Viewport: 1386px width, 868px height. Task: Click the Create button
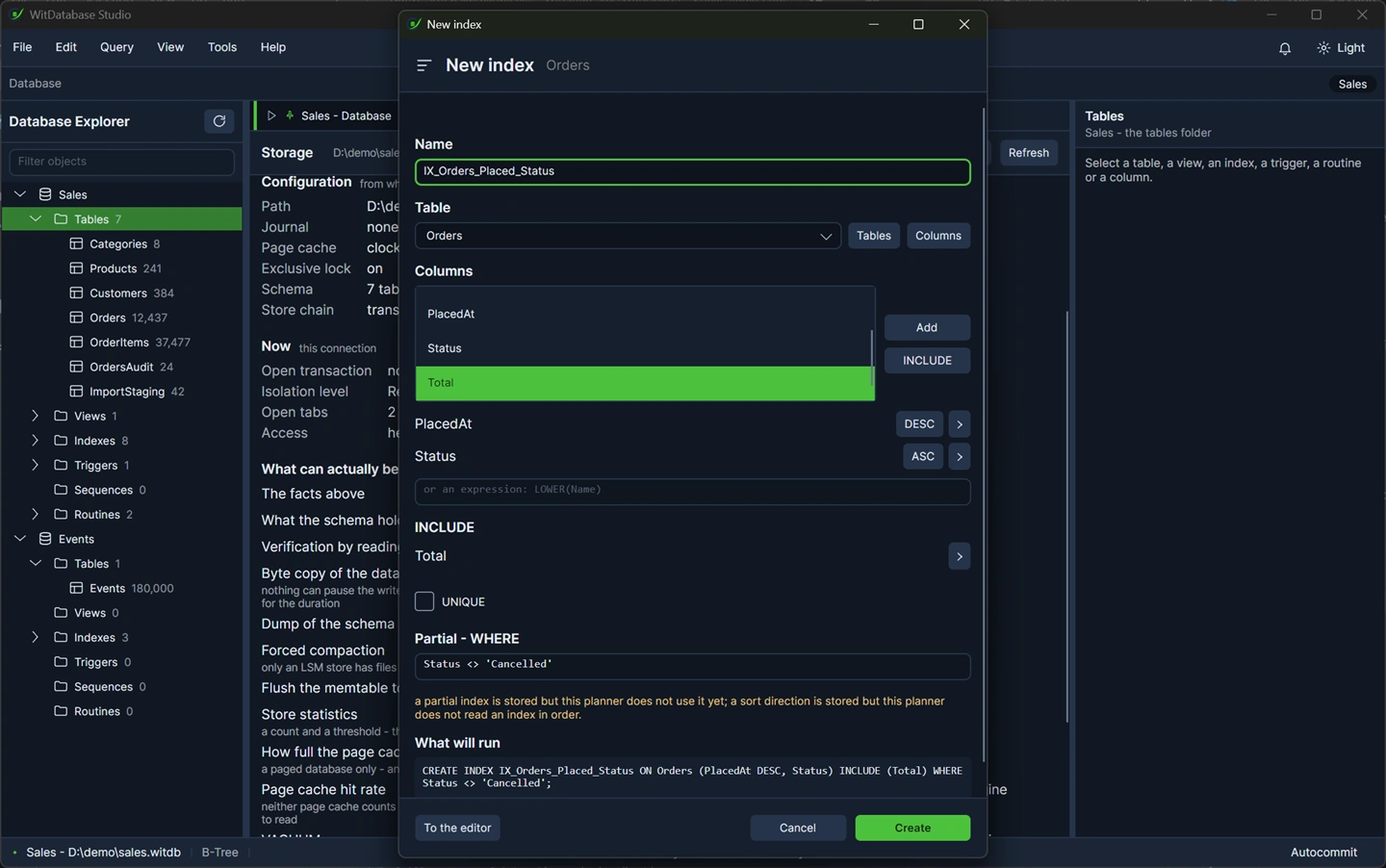[912, 828]
